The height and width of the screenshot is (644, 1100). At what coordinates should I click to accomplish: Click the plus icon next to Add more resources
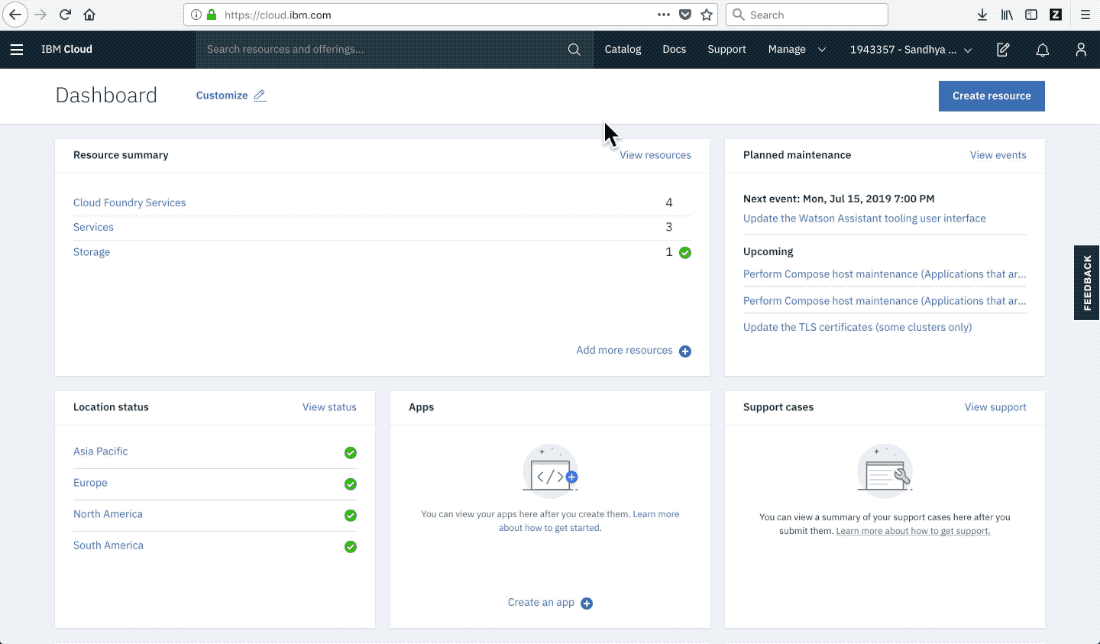(685, 351)
